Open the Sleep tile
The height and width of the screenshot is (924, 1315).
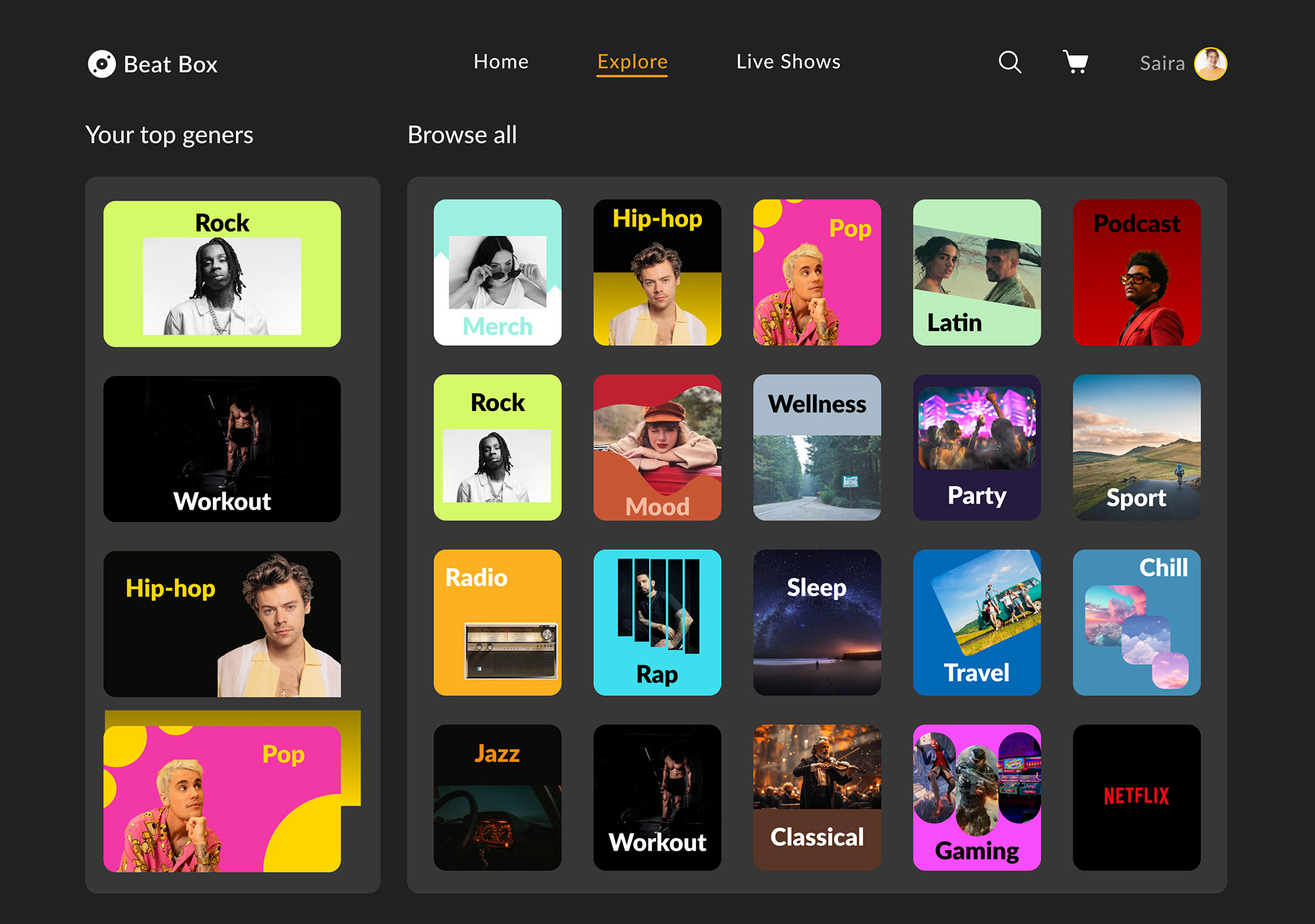click(817, 623)
